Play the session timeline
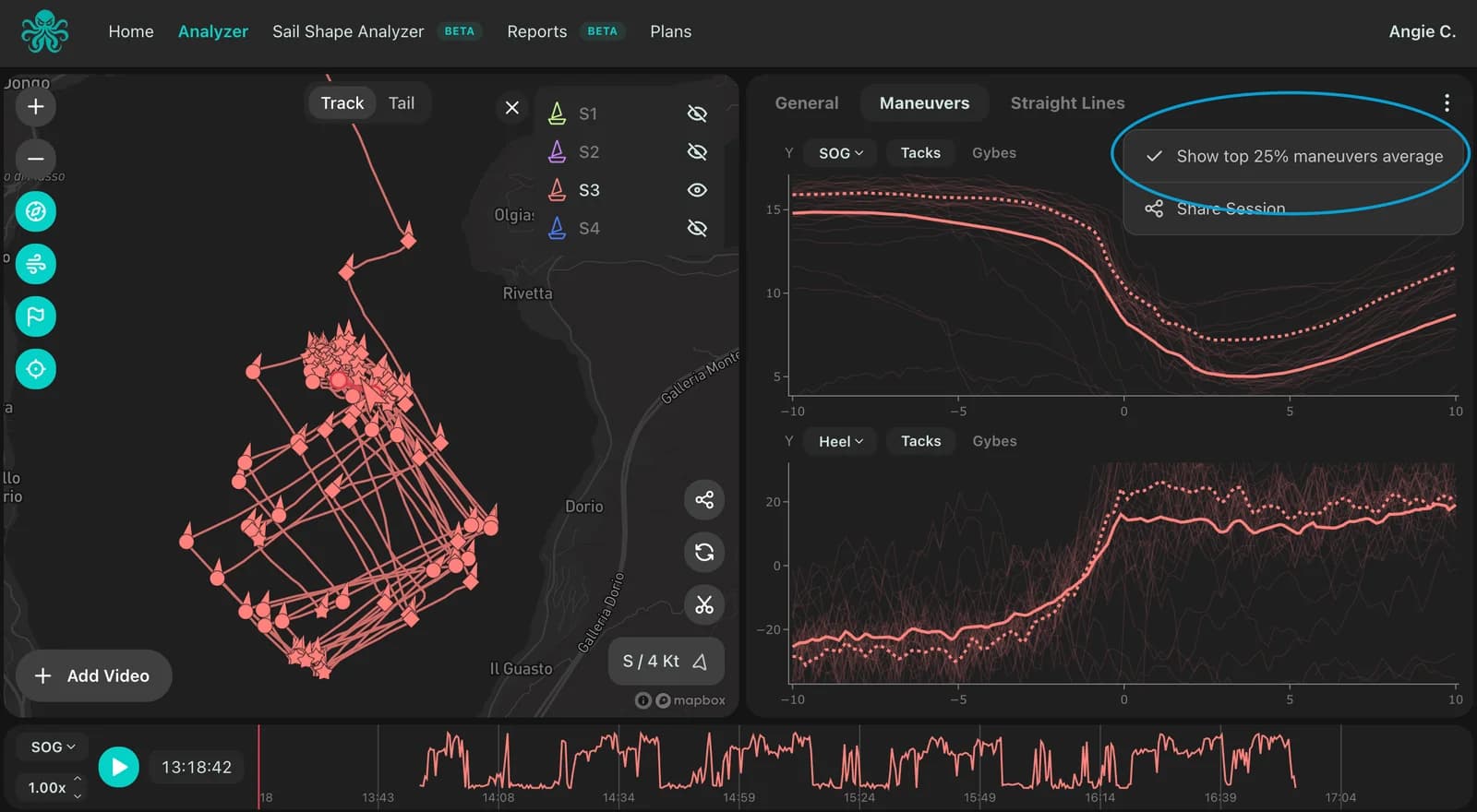1477x812 pixels. 118,767
